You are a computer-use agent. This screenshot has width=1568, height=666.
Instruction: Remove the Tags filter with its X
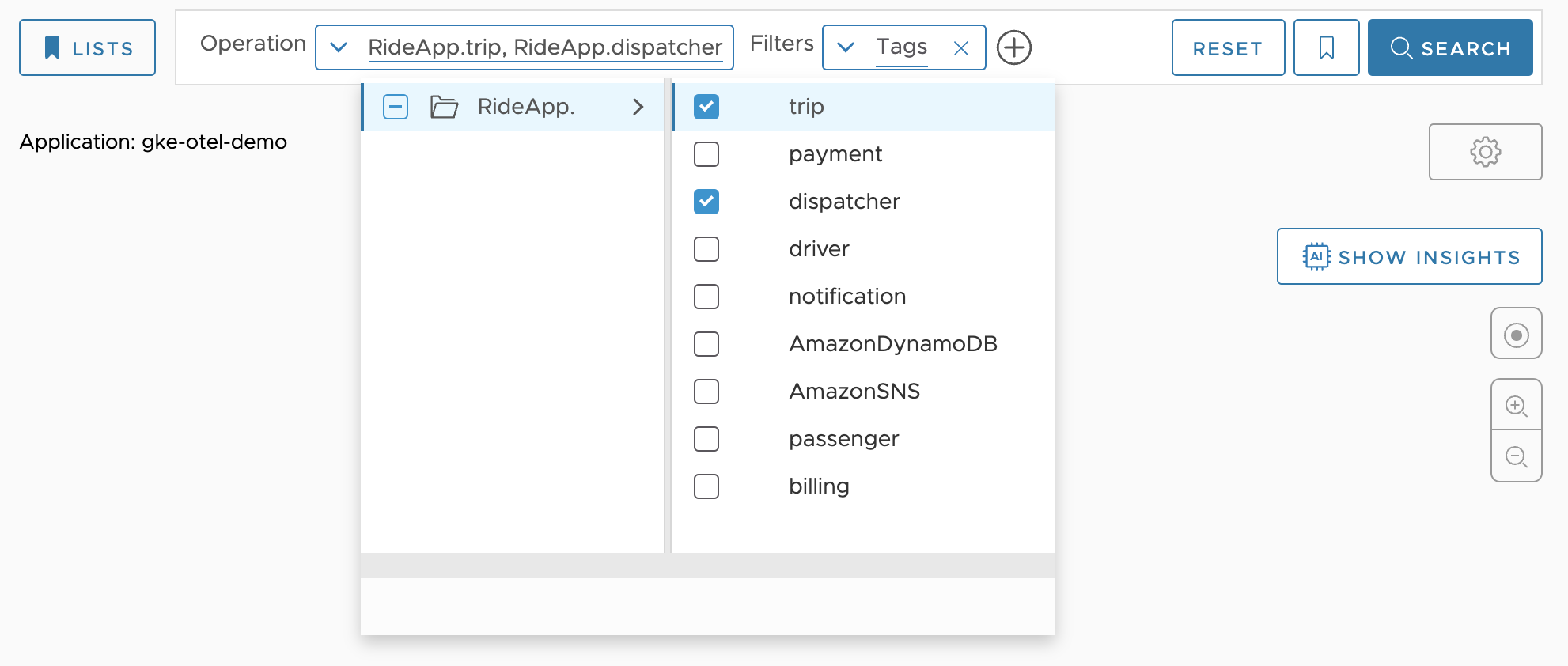(x=961, y=48)
